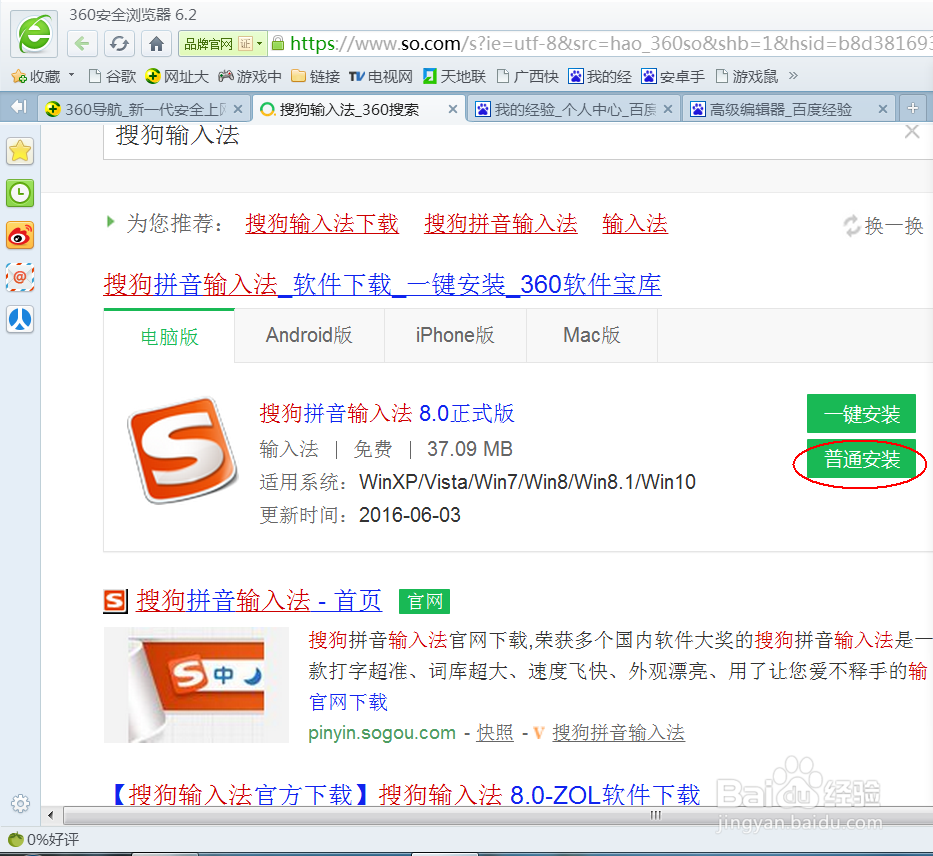The width and height of the screenshot is (933, 856).
Task: Open a new tab with the plus button
Action: point(913,108)
